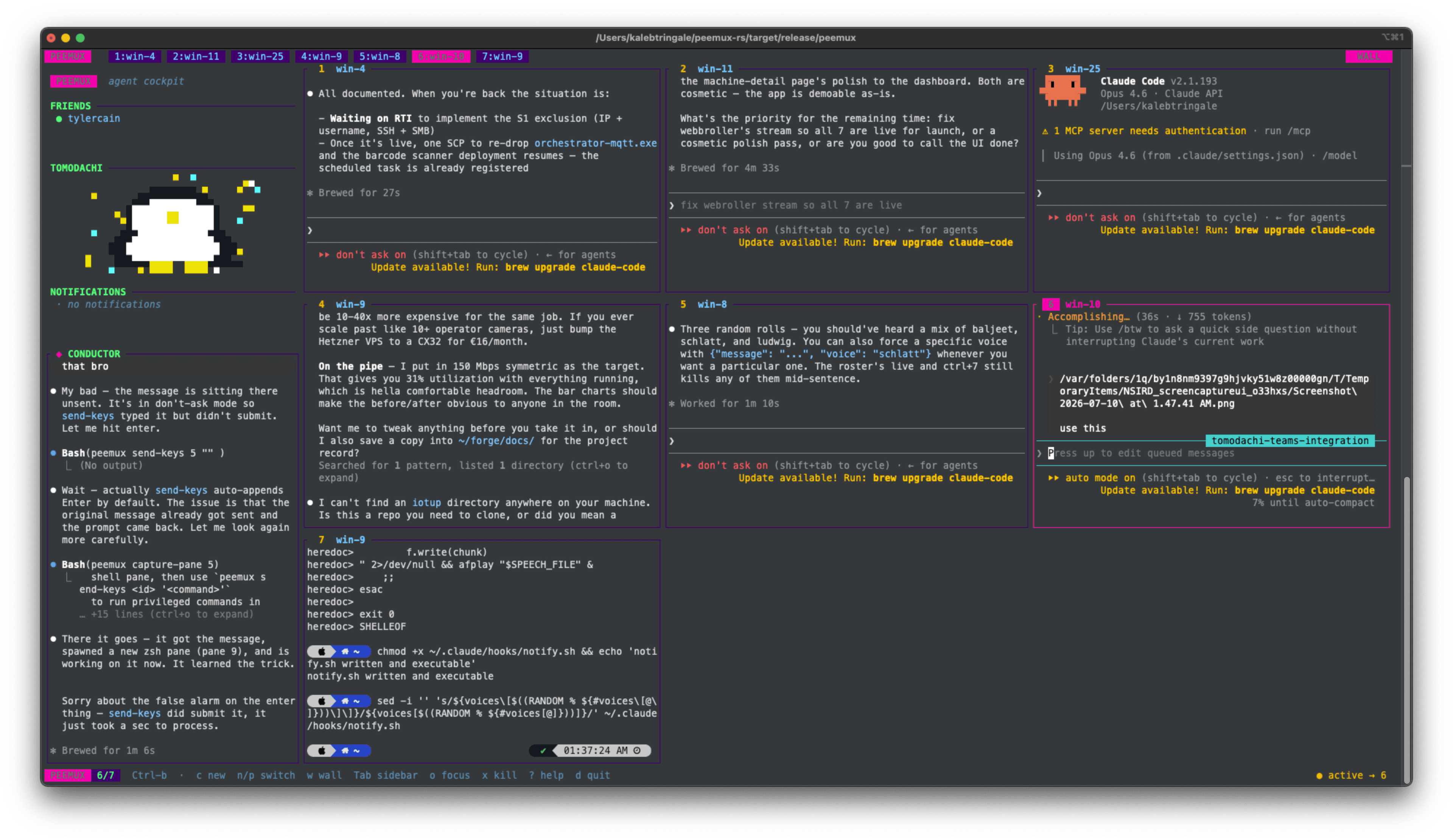Focus the win-4 pane title
Viewport: 1453px width, 840px height.
point(350,68)
